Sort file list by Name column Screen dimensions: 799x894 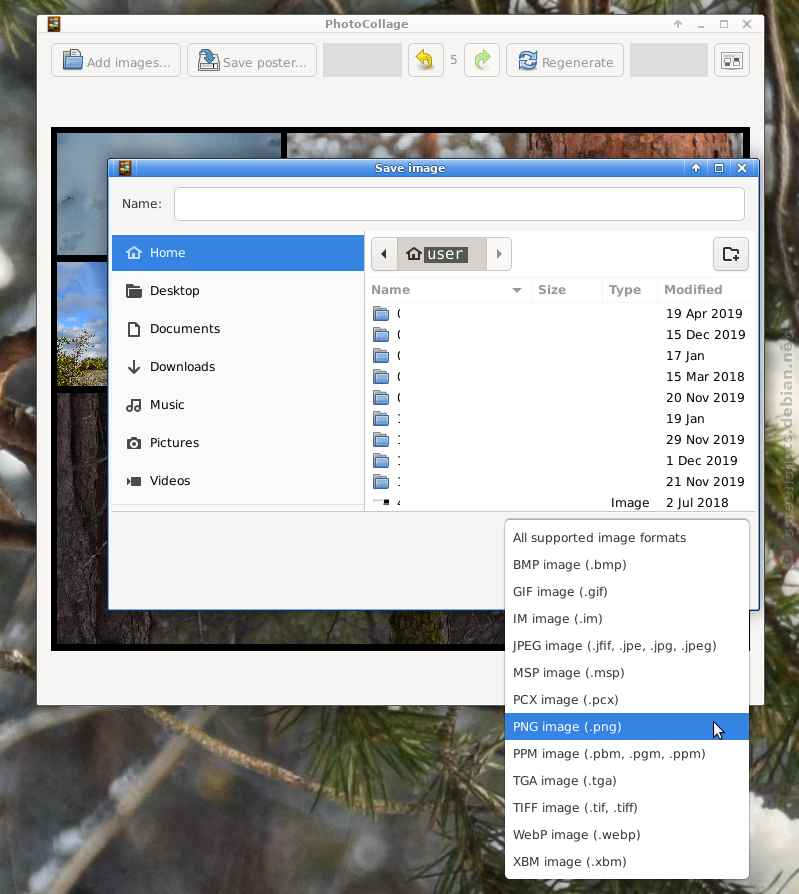pos(448,290)
